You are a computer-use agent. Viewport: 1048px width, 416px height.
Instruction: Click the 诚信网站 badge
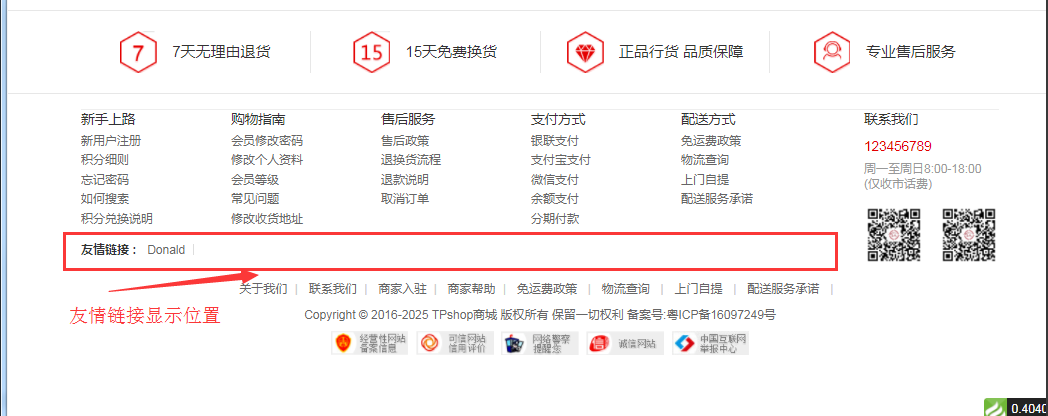625,344
